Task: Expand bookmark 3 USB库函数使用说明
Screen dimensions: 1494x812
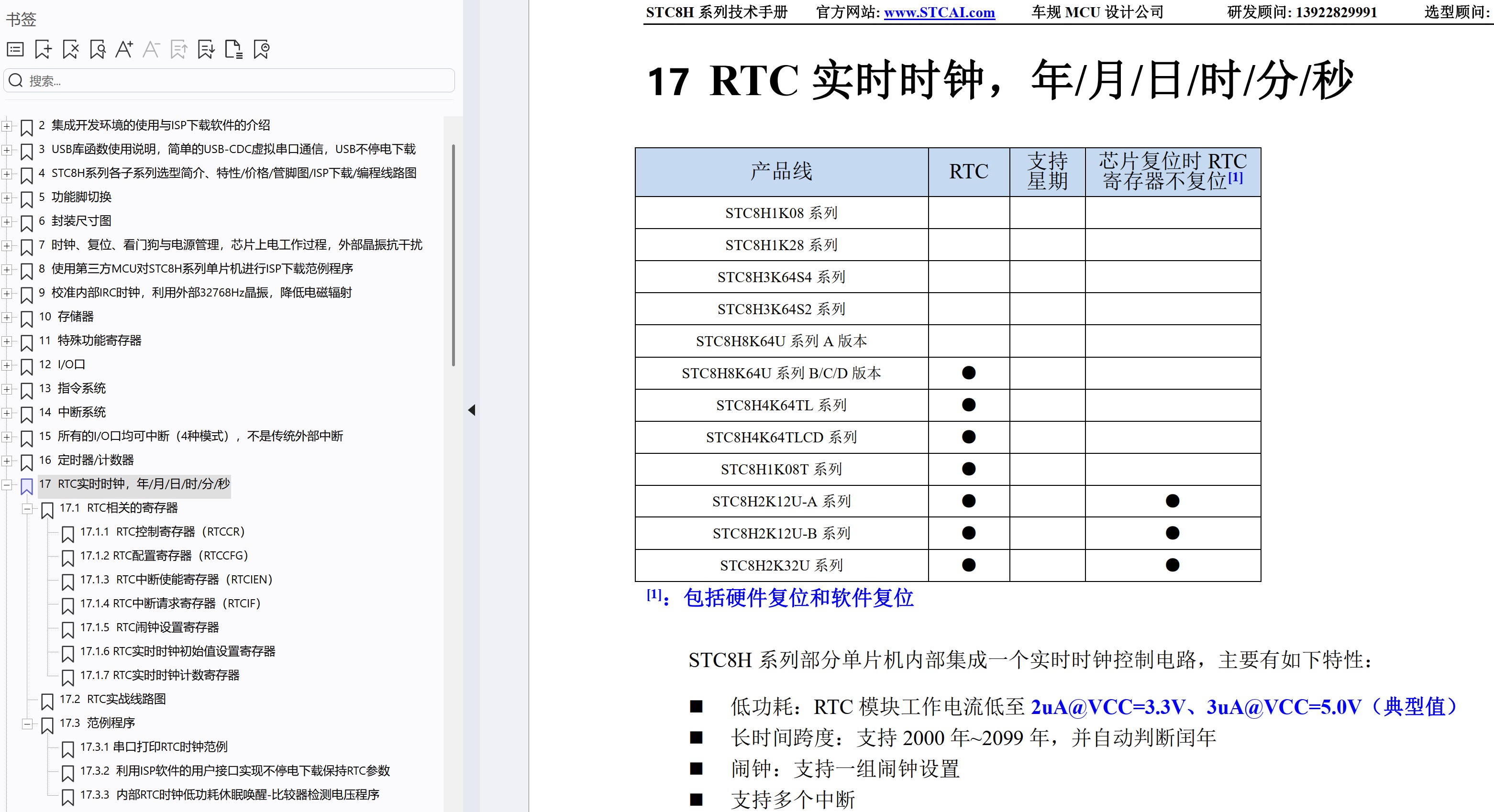Action: [x=6, y=150]
